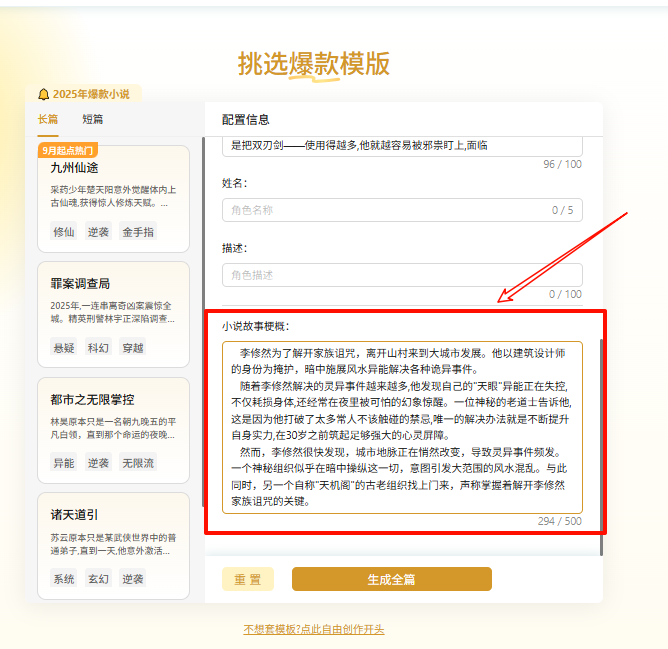
Task: Click the 修仙 tag on 九州仙途
Action: (x=63, y=232)
